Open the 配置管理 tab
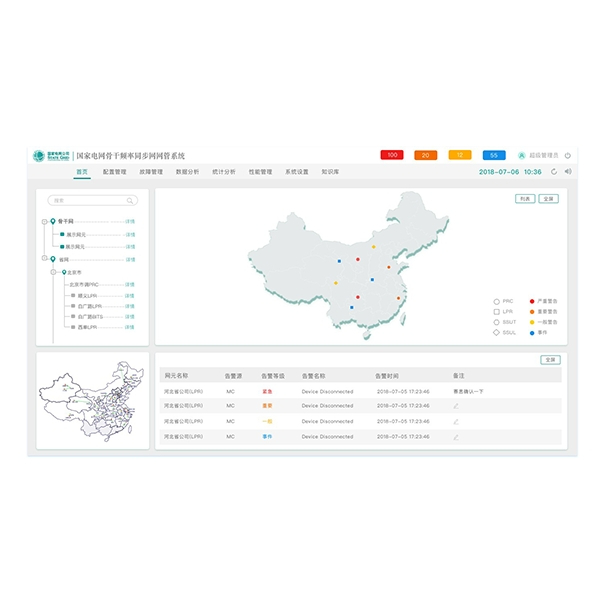Screen dimensions: 600x600 click(114, 172)
